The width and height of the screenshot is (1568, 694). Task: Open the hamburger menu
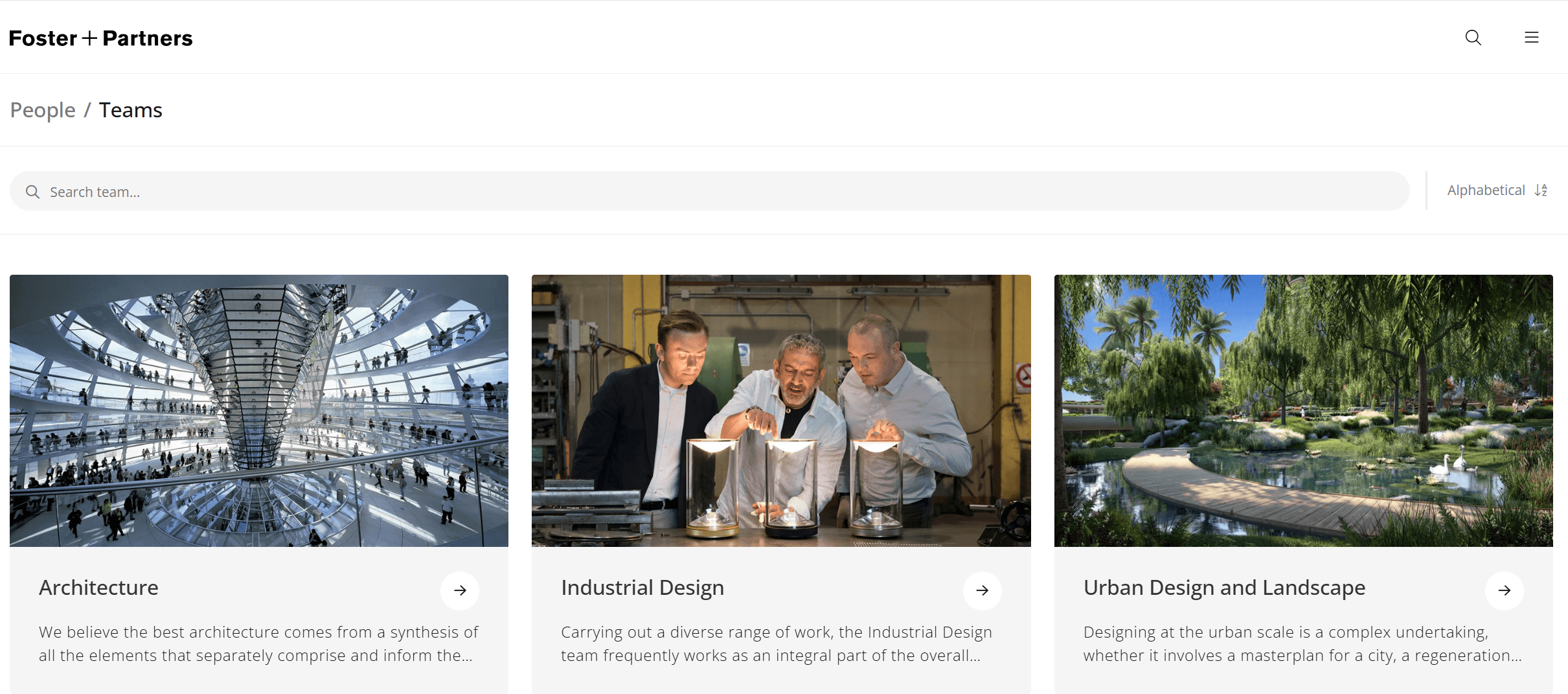point(1531,38)
